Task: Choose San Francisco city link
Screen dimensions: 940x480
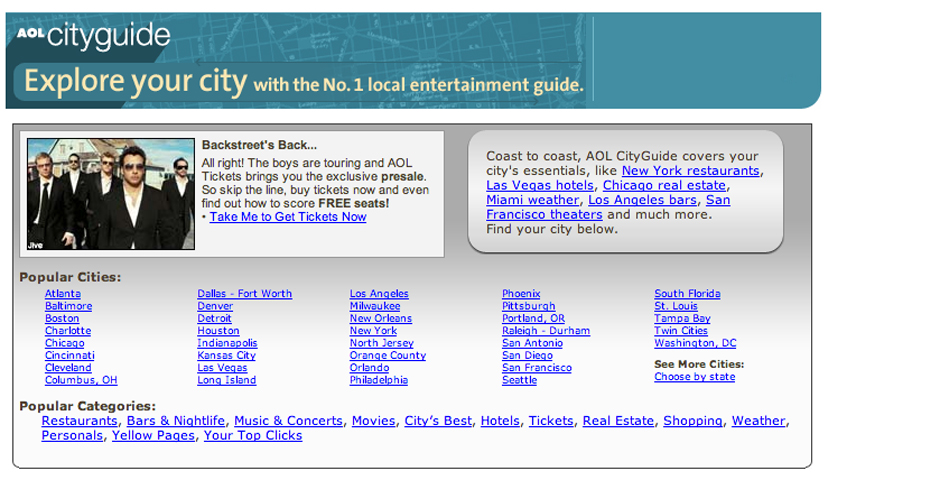Action: [x=537, y=368]
